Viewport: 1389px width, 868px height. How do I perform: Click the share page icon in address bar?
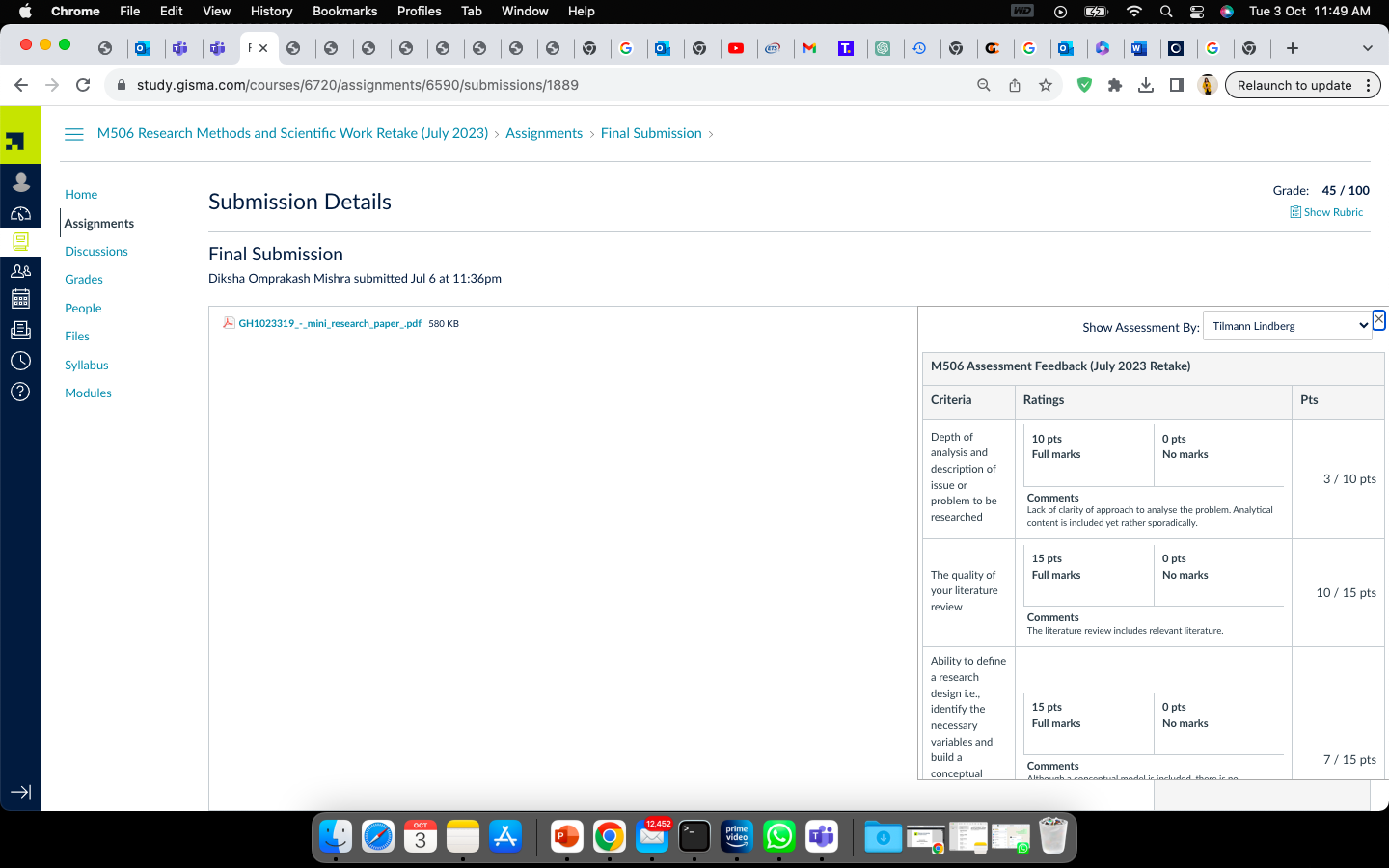click(x=1015, y=85)
